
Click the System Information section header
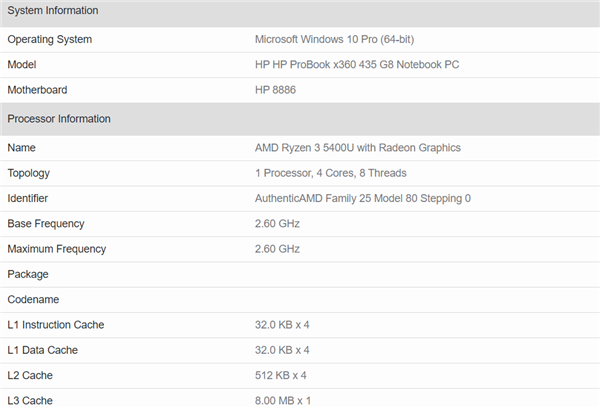coord(53,11)
